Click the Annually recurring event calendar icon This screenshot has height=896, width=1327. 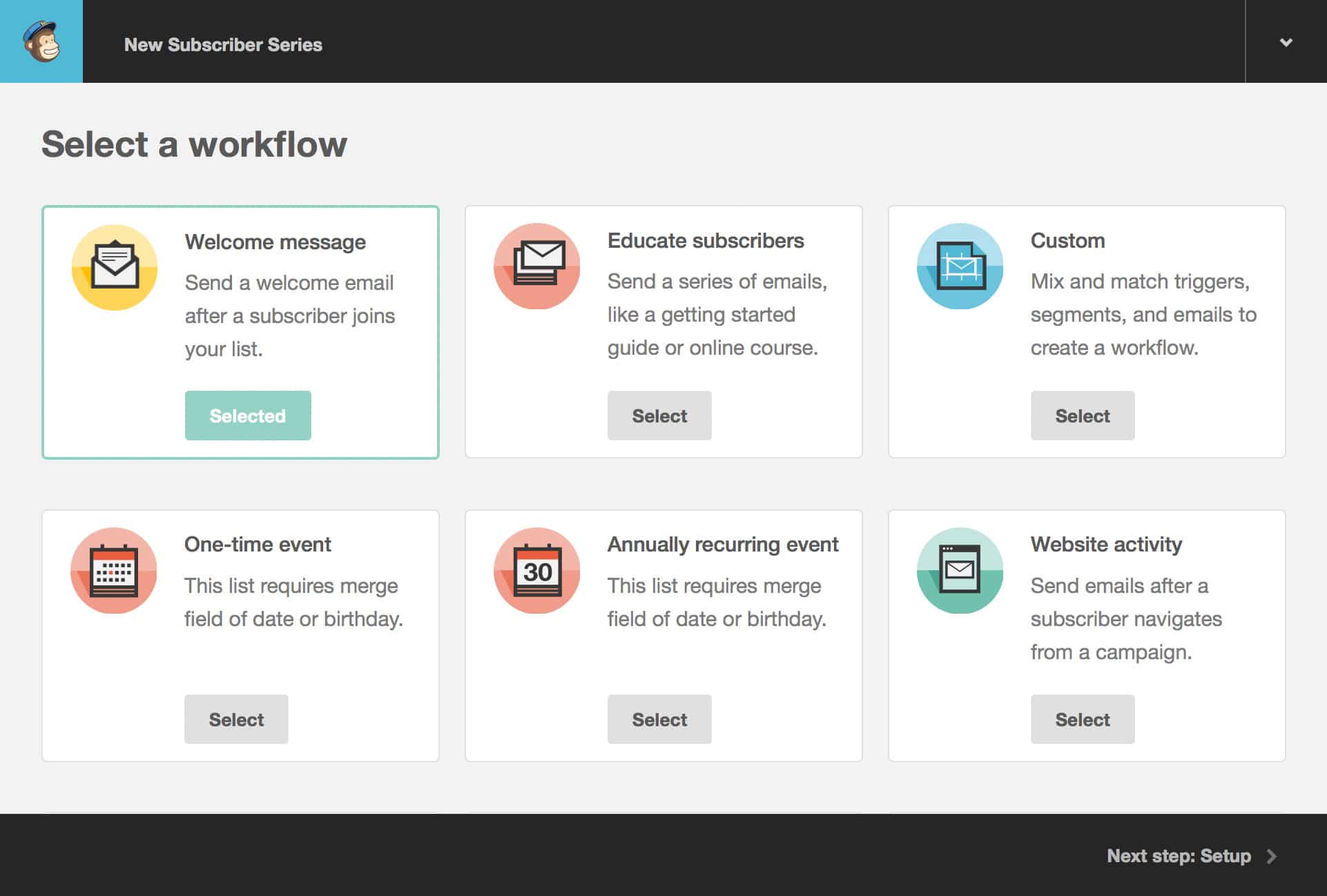[536, 571]
